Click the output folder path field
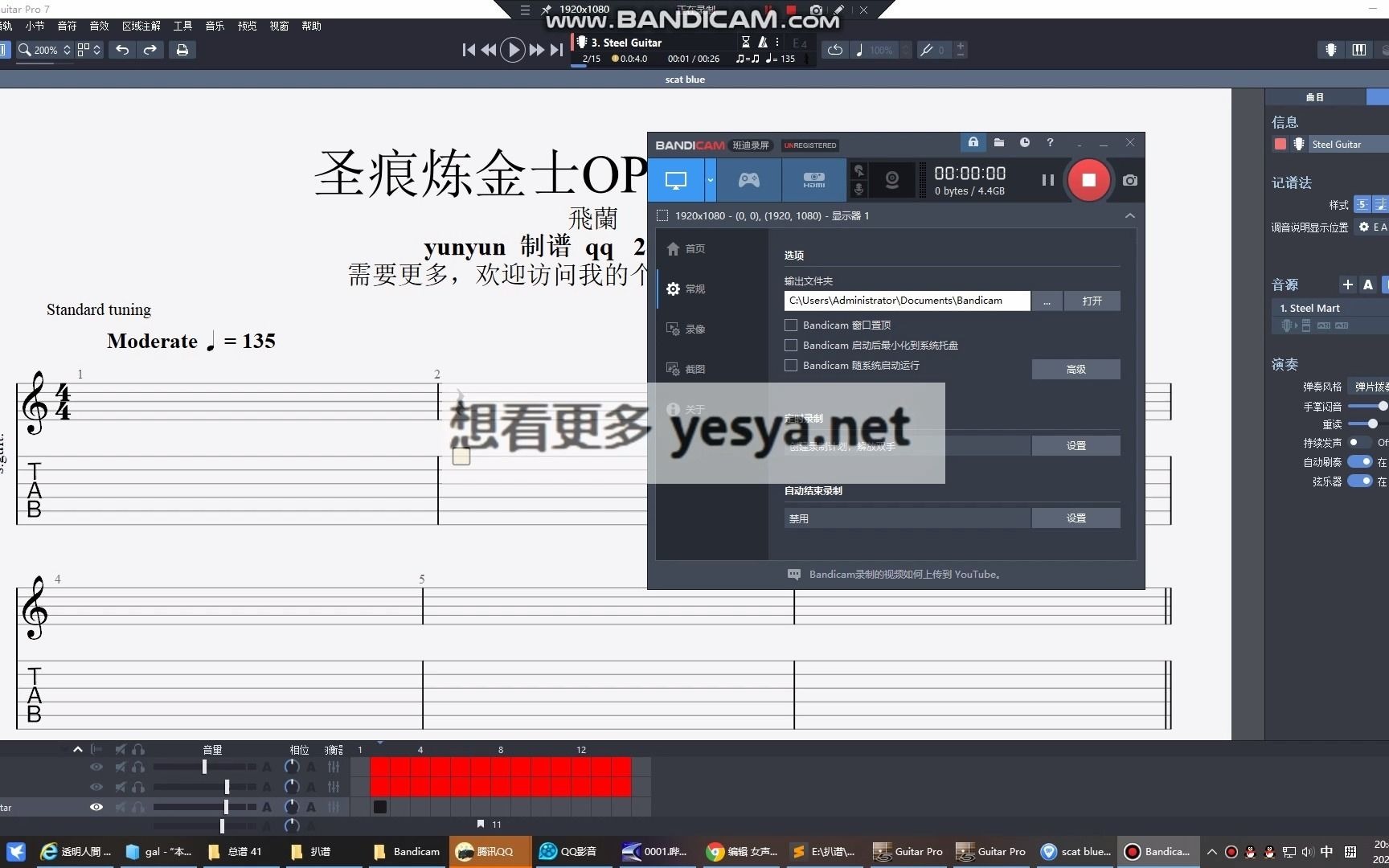Image resolution: width=1389 pixels, height=868 pixels. (907, 301)
